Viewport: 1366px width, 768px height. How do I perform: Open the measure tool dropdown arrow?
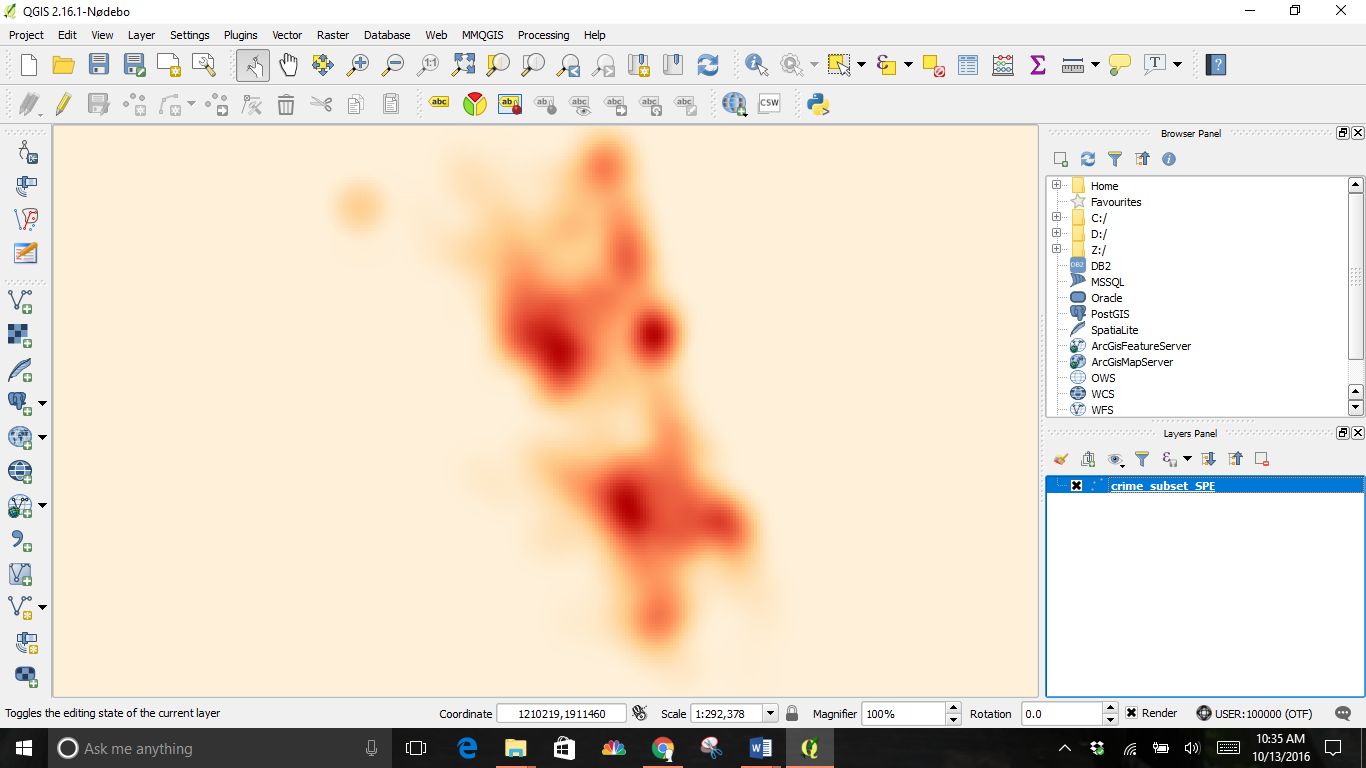[x=1093, y=64]
